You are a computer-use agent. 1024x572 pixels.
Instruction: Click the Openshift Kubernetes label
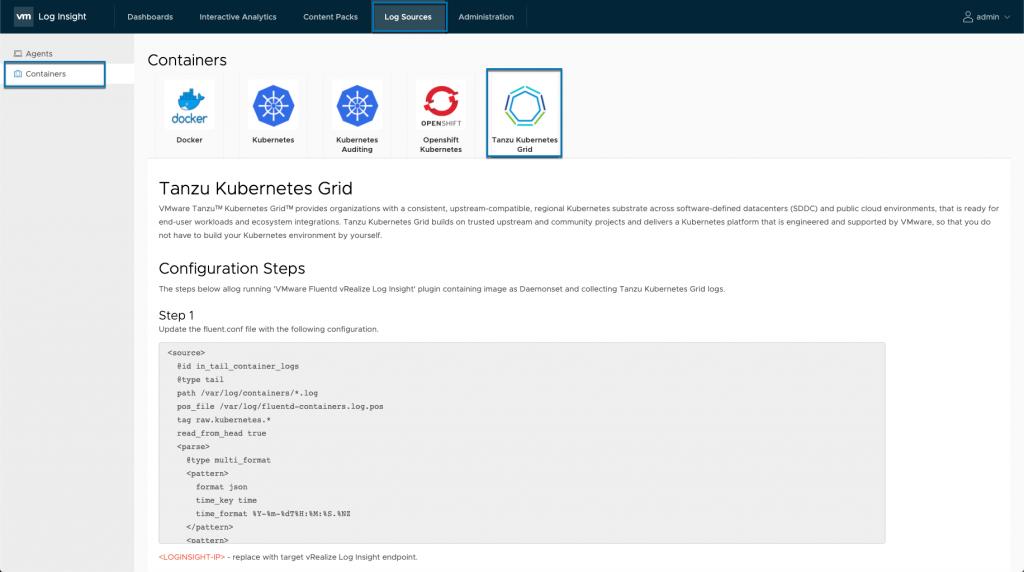[x=441, y=144]
